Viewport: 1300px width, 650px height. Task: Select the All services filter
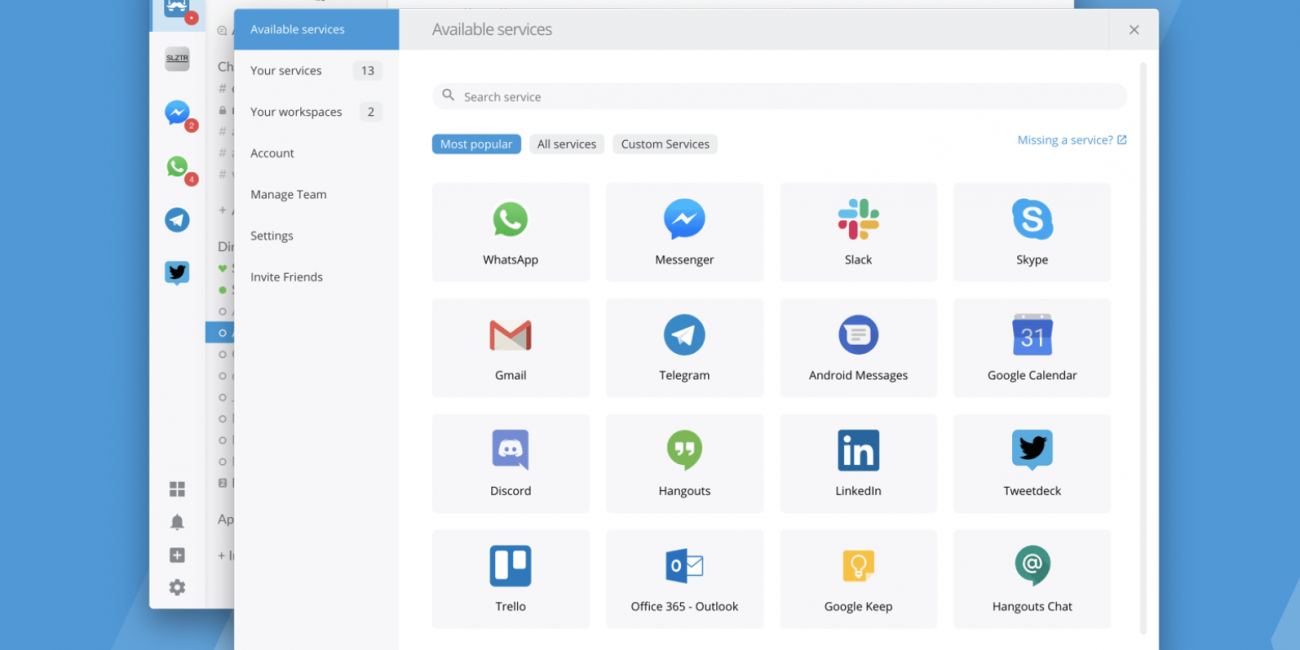[567, 144]
